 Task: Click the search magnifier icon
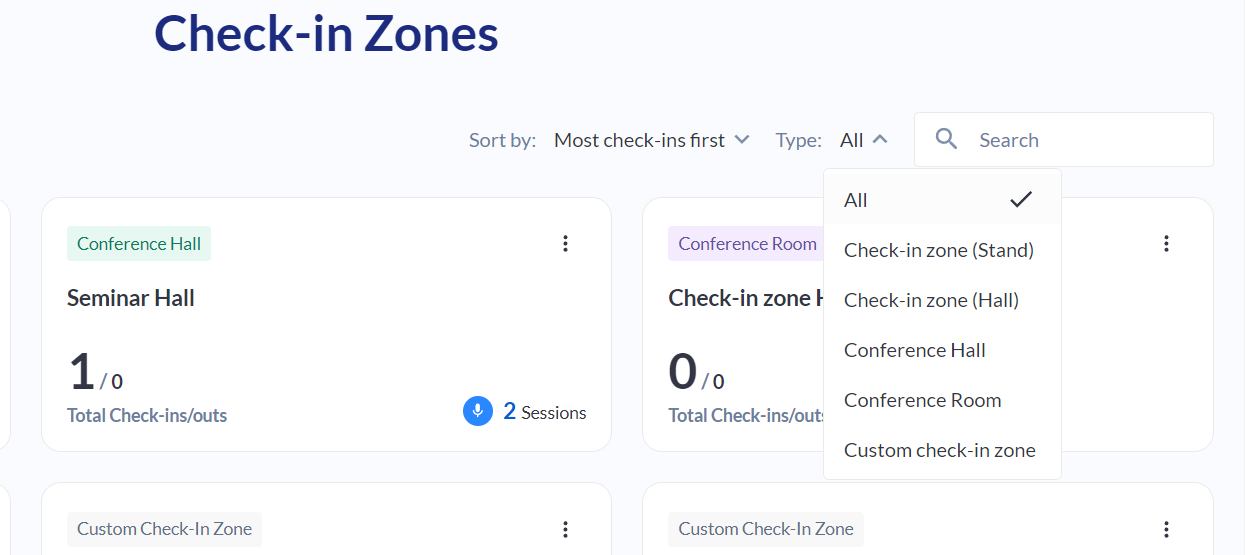point(946,139)
